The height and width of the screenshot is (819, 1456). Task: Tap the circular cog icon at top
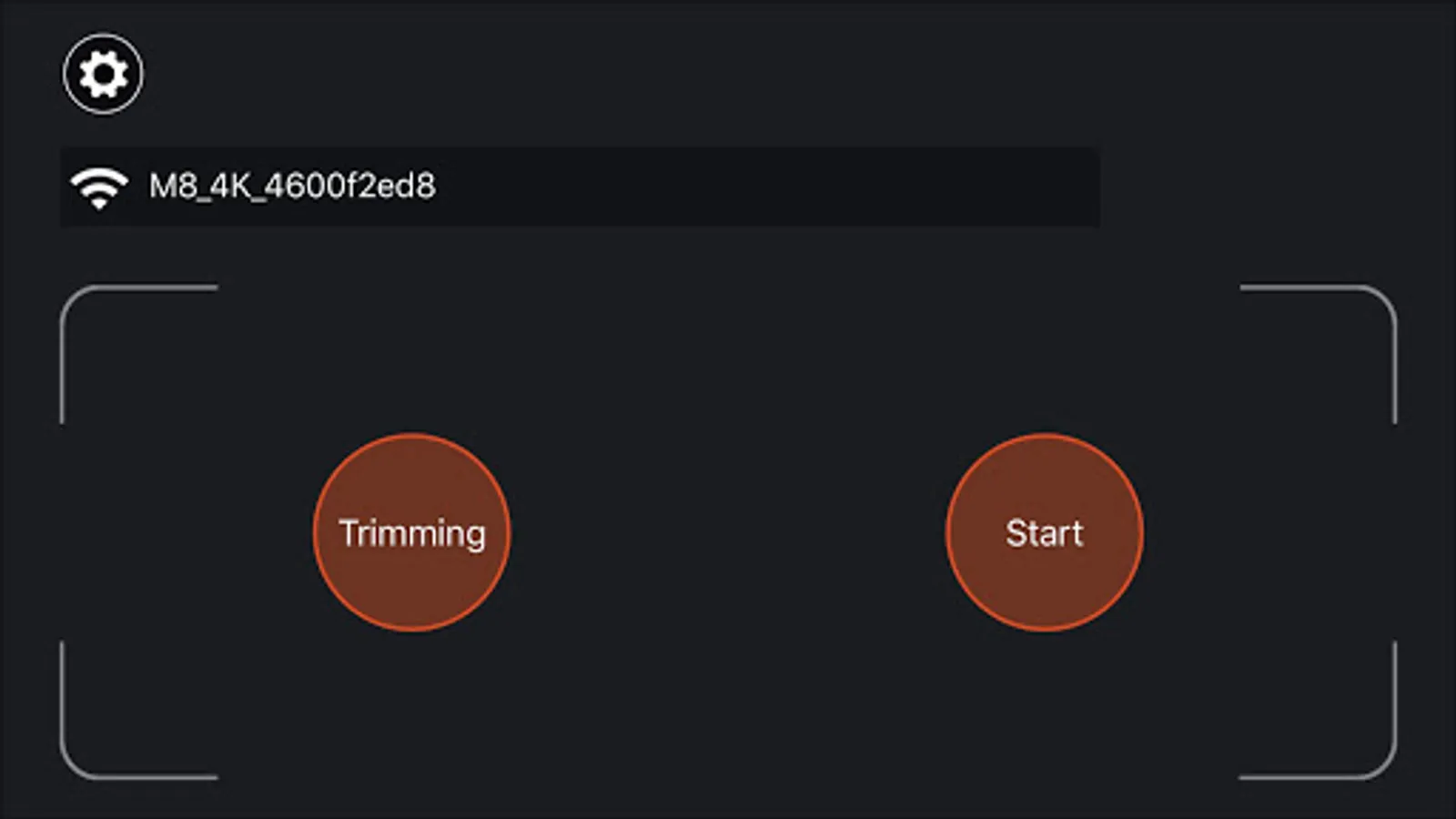(x=103, y=74)
